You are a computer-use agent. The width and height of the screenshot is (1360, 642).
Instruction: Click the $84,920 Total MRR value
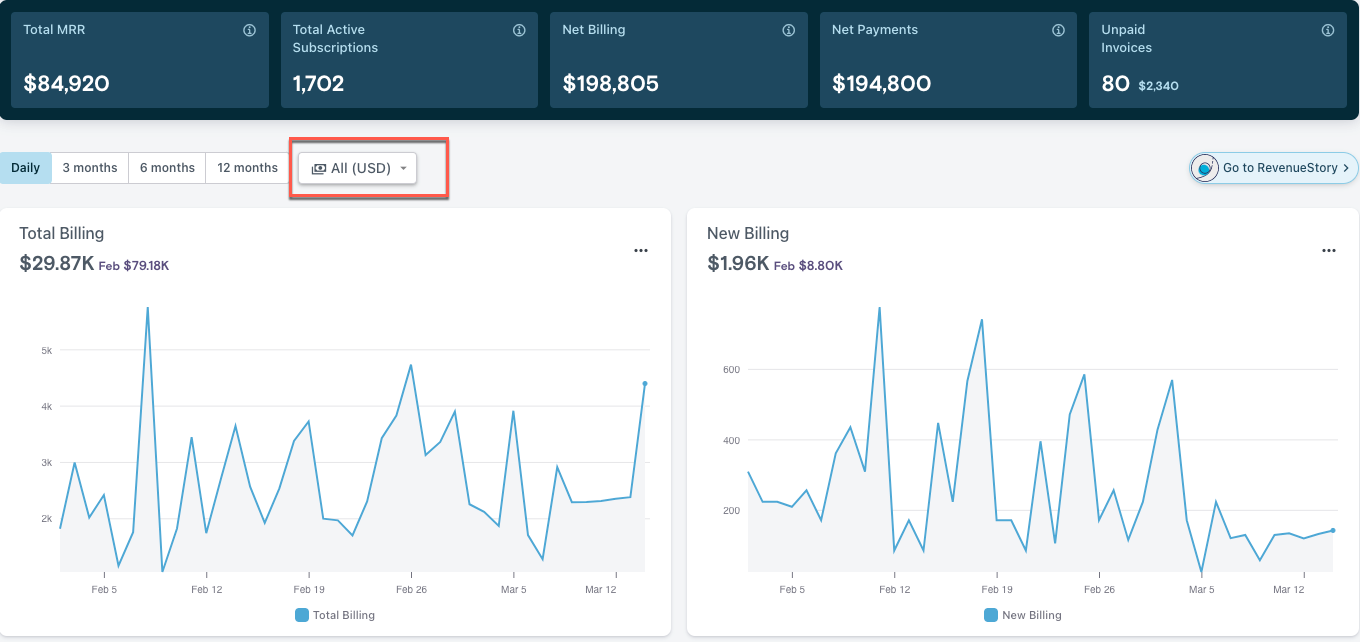(x=66, y=84)
